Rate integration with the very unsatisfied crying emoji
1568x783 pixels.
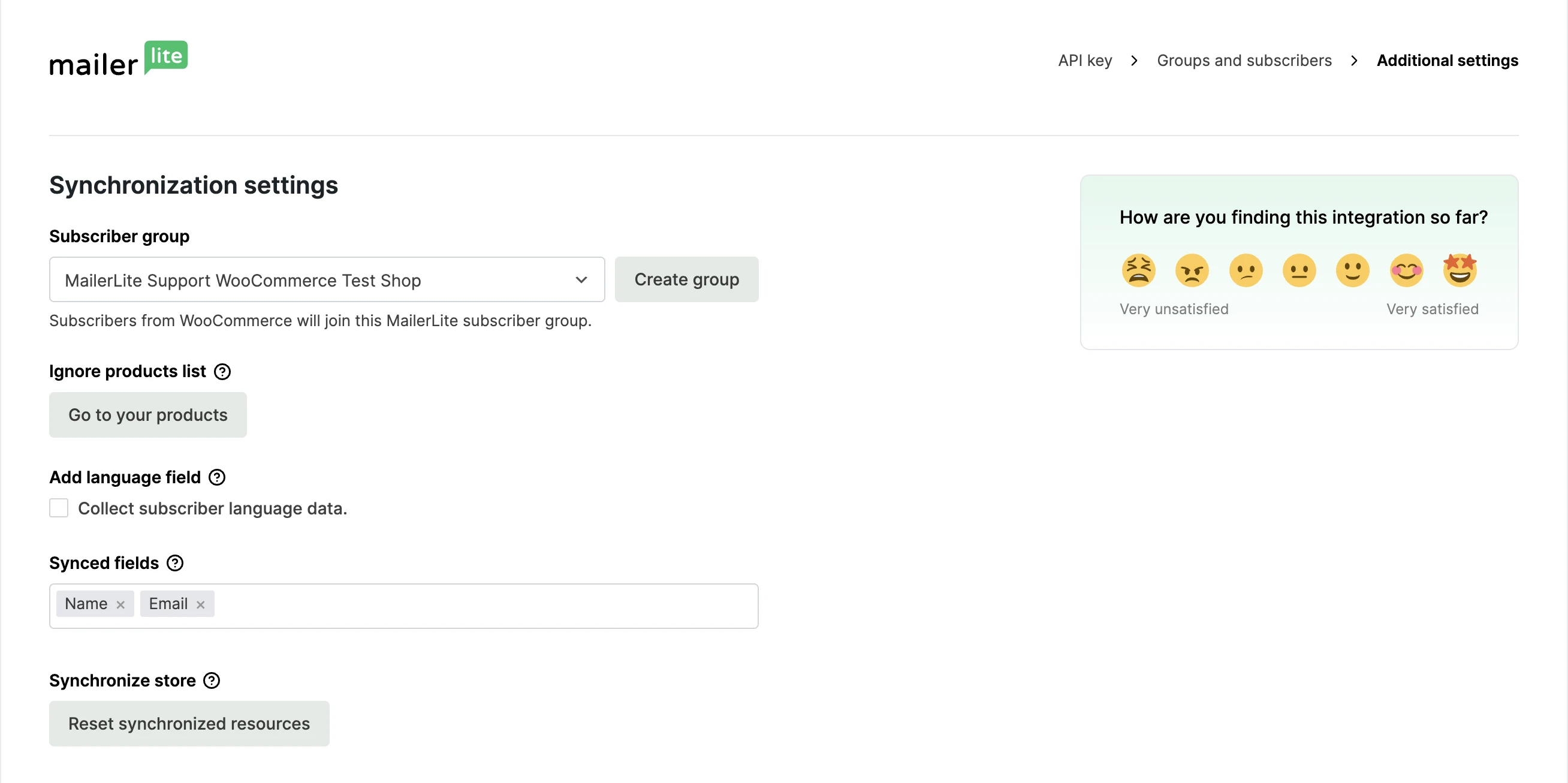coord(1138,270)
